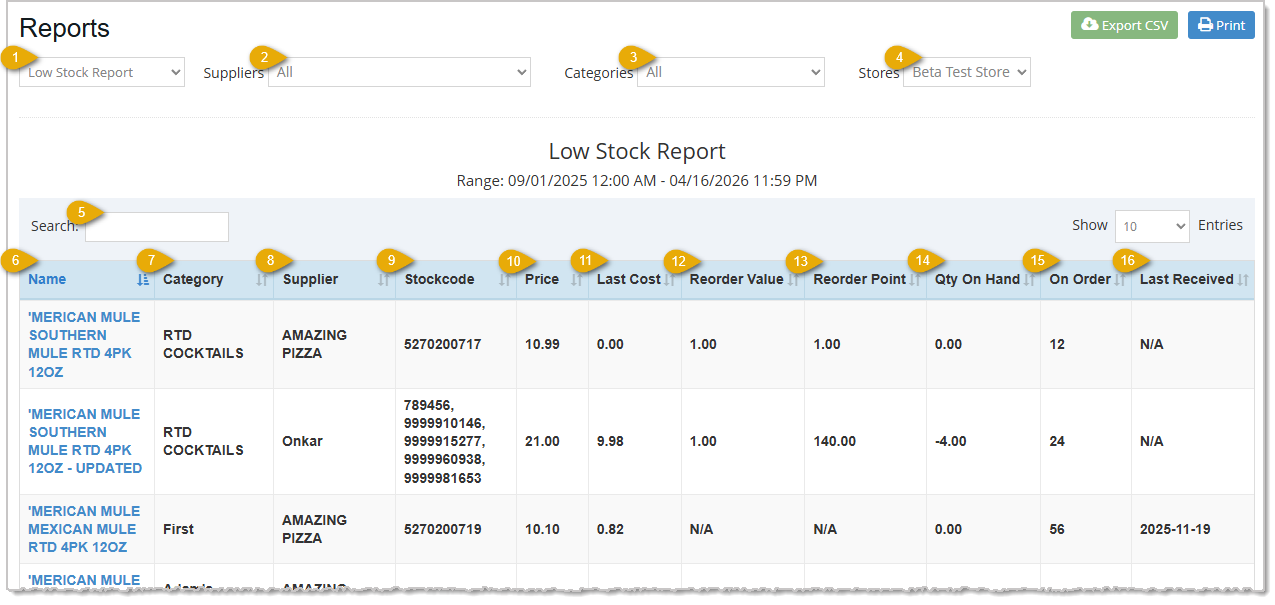
Task: Click the sort icon on Supplier column
Action: (384, 280)
